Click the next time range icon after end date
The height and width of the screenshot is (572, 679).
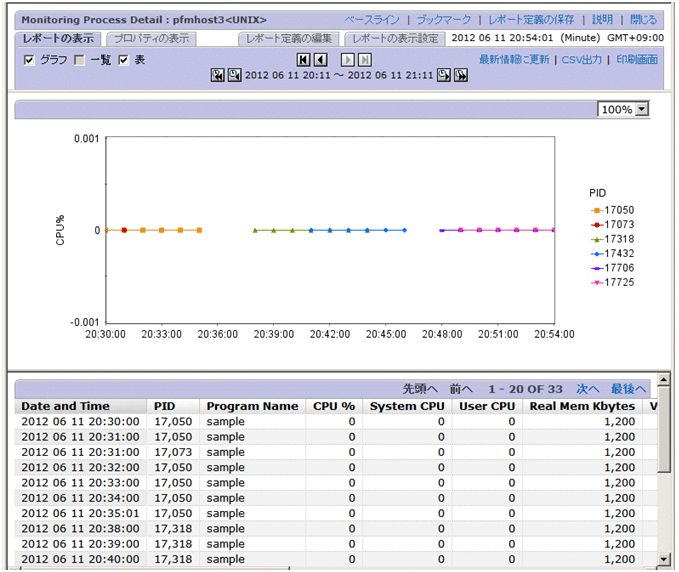[x=444, y=76]
